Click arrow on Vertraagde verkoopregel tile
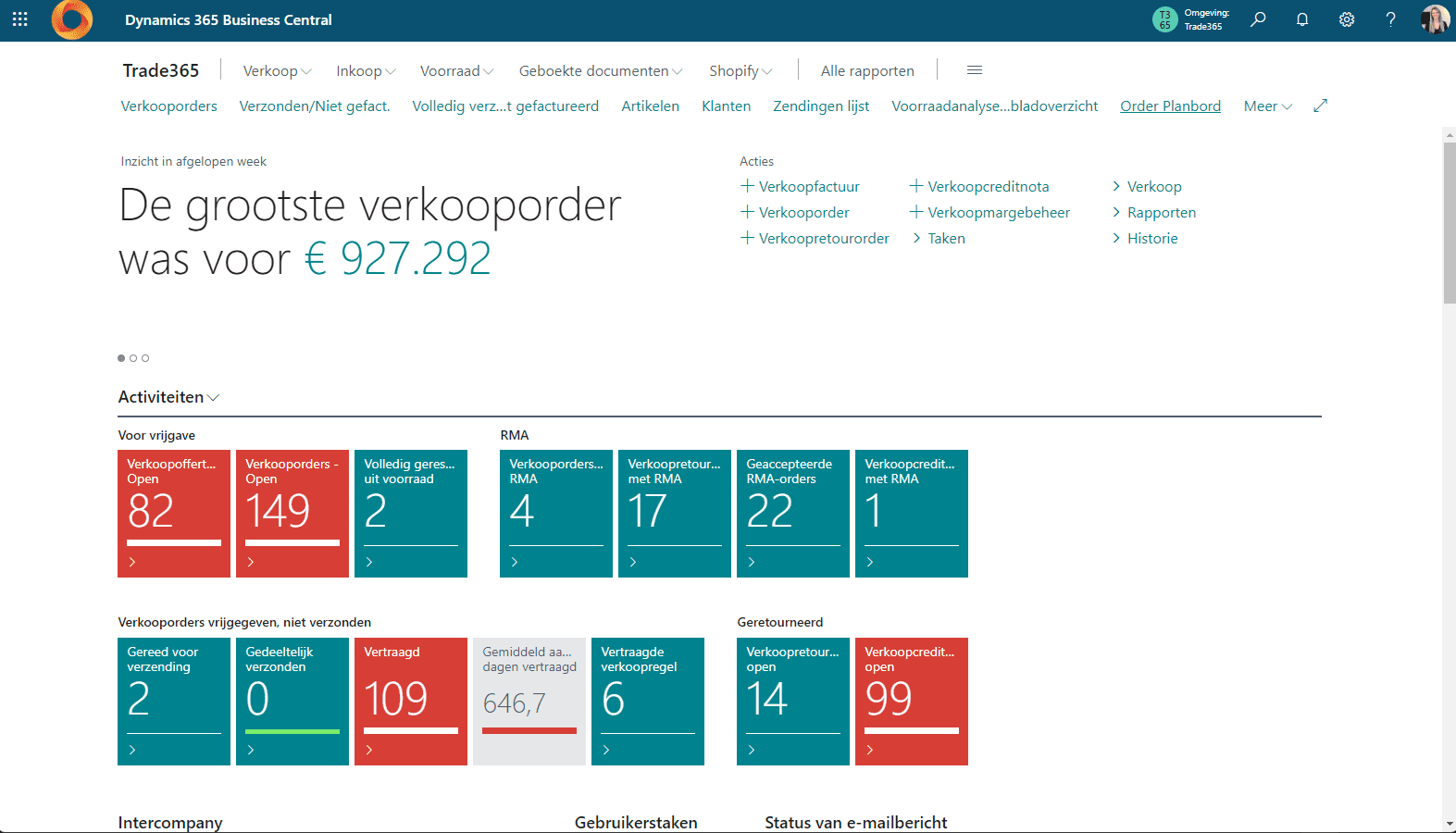This screenshot has height=833, width=1456. (606, 750)
